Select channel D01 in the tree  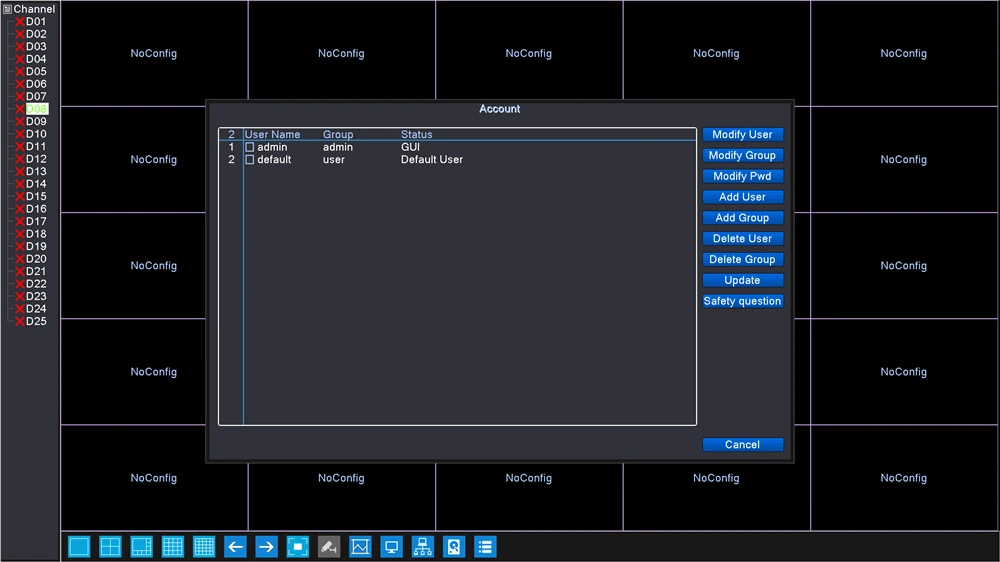[x=36, y=22]
